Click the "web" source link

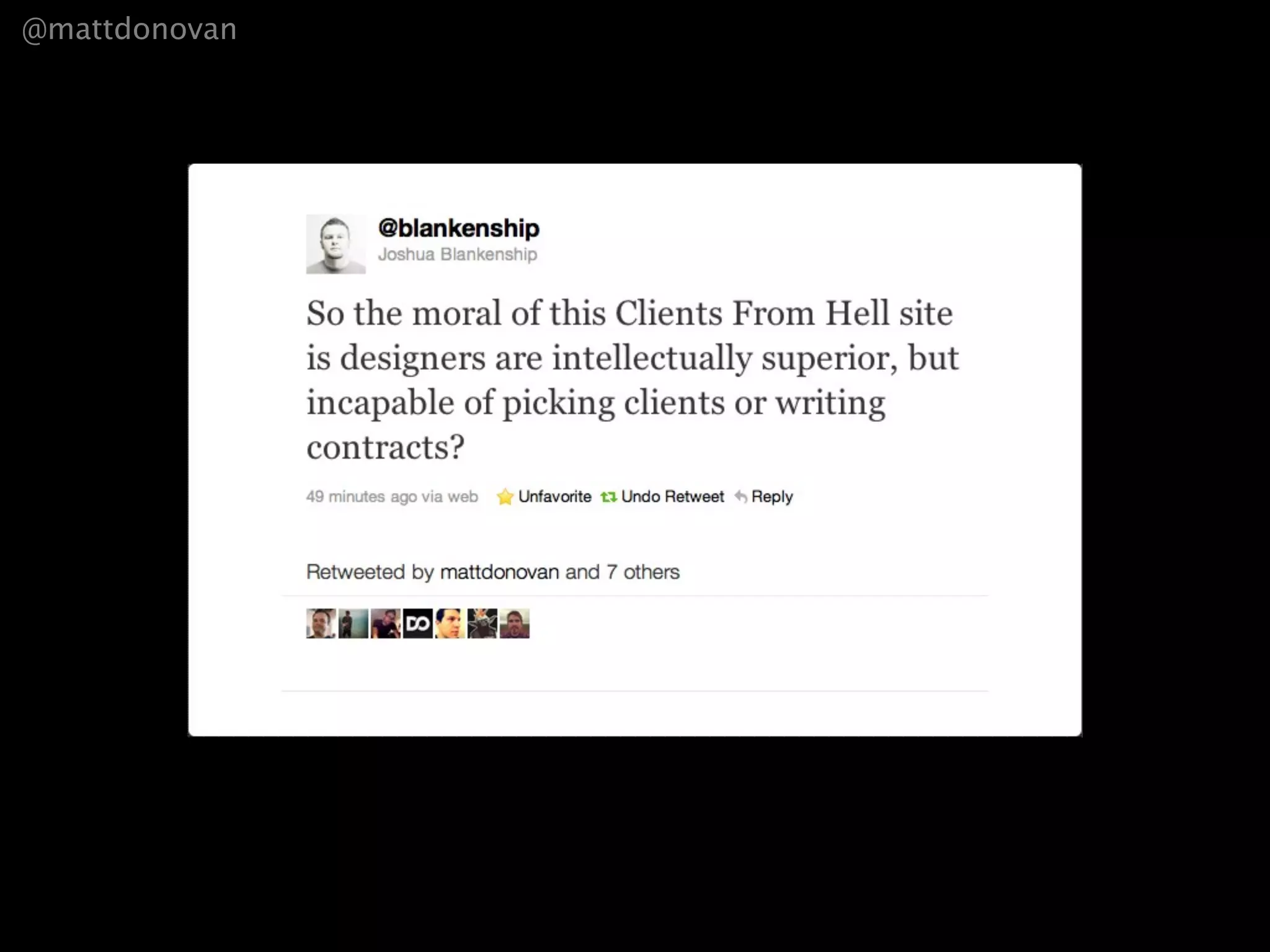[463, 496]
